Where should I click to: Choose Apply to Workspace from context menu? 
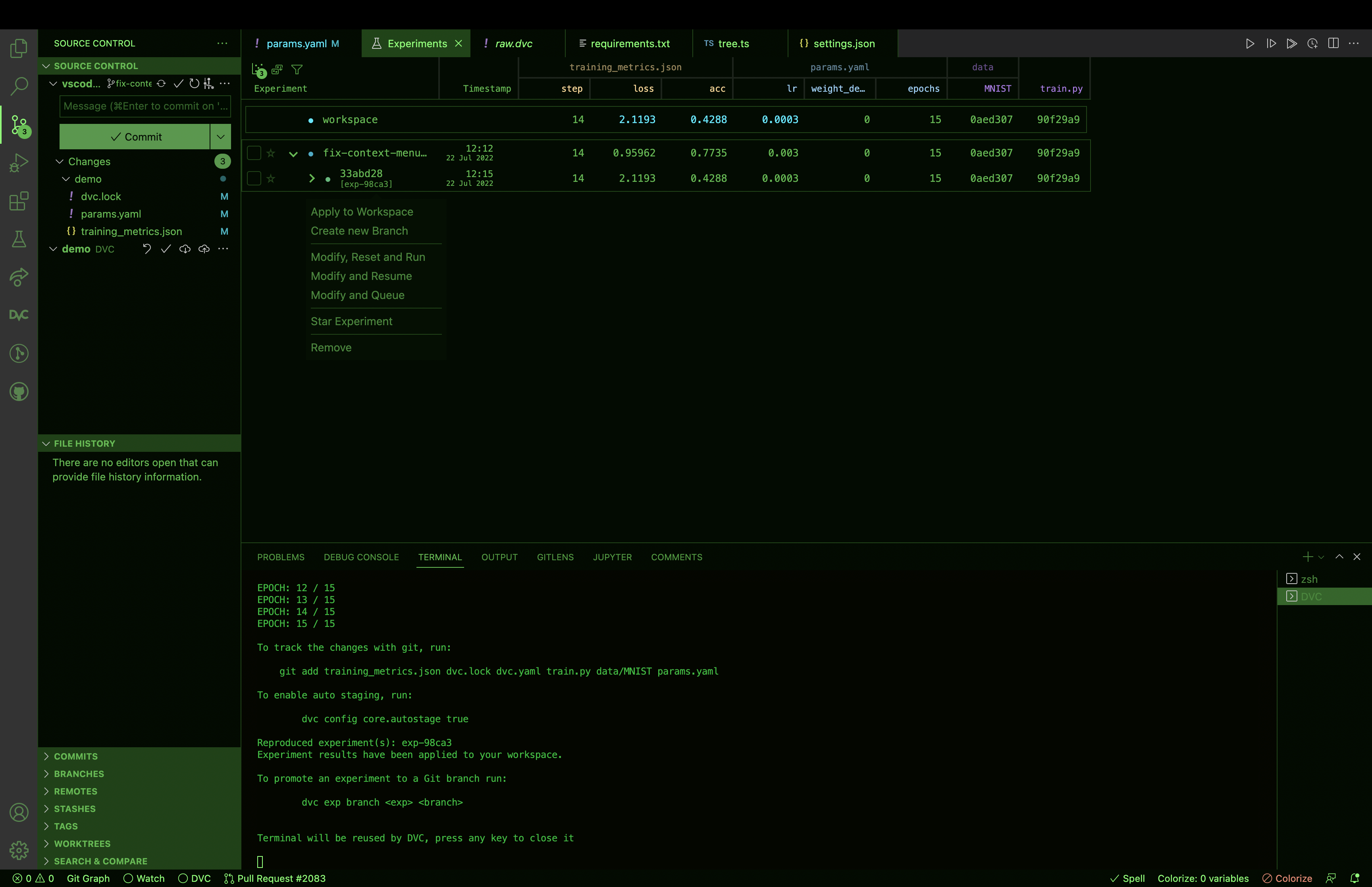point(362,212)
